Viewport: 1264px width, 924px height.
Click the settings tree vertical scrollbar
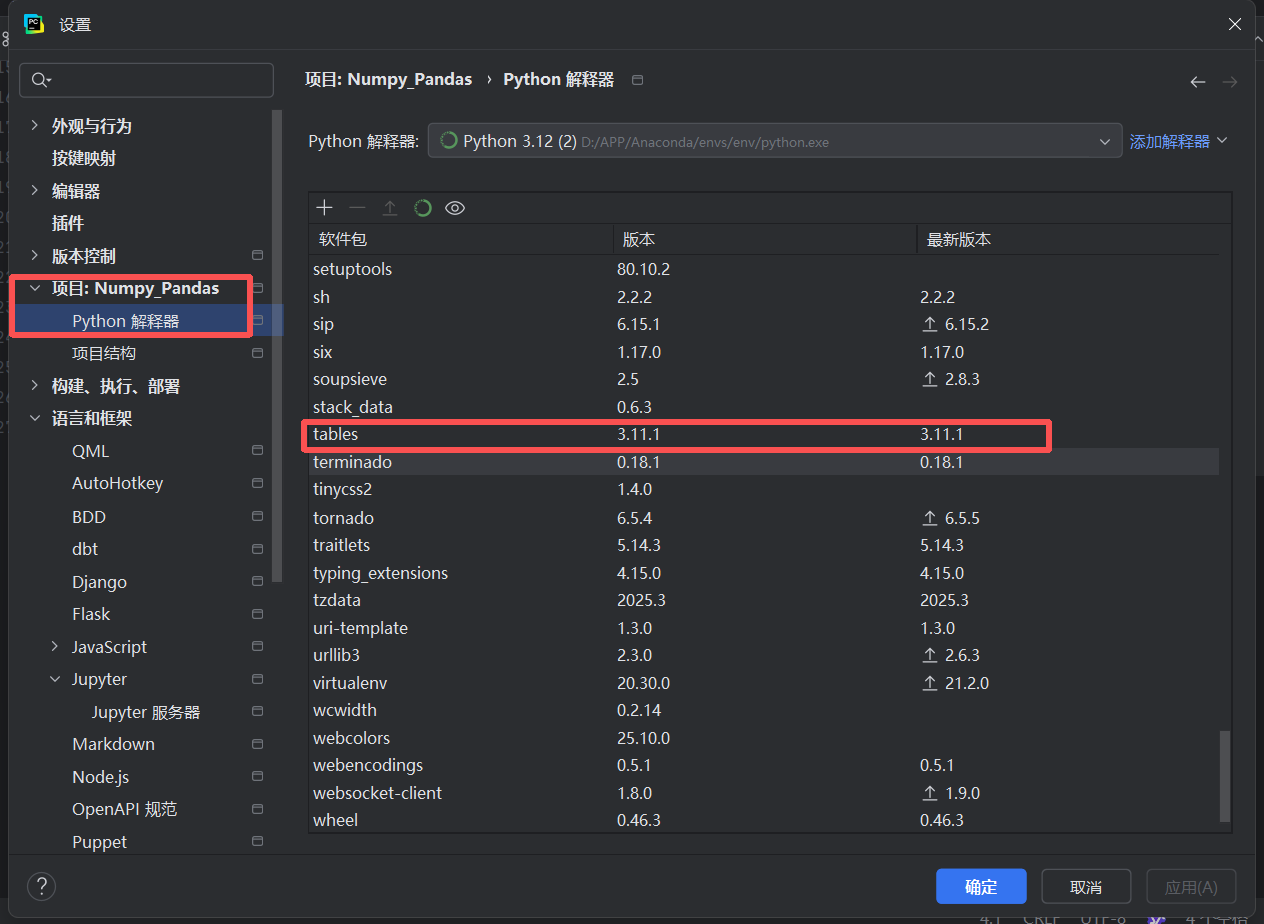pyautogui.click(x=278, y=345)
